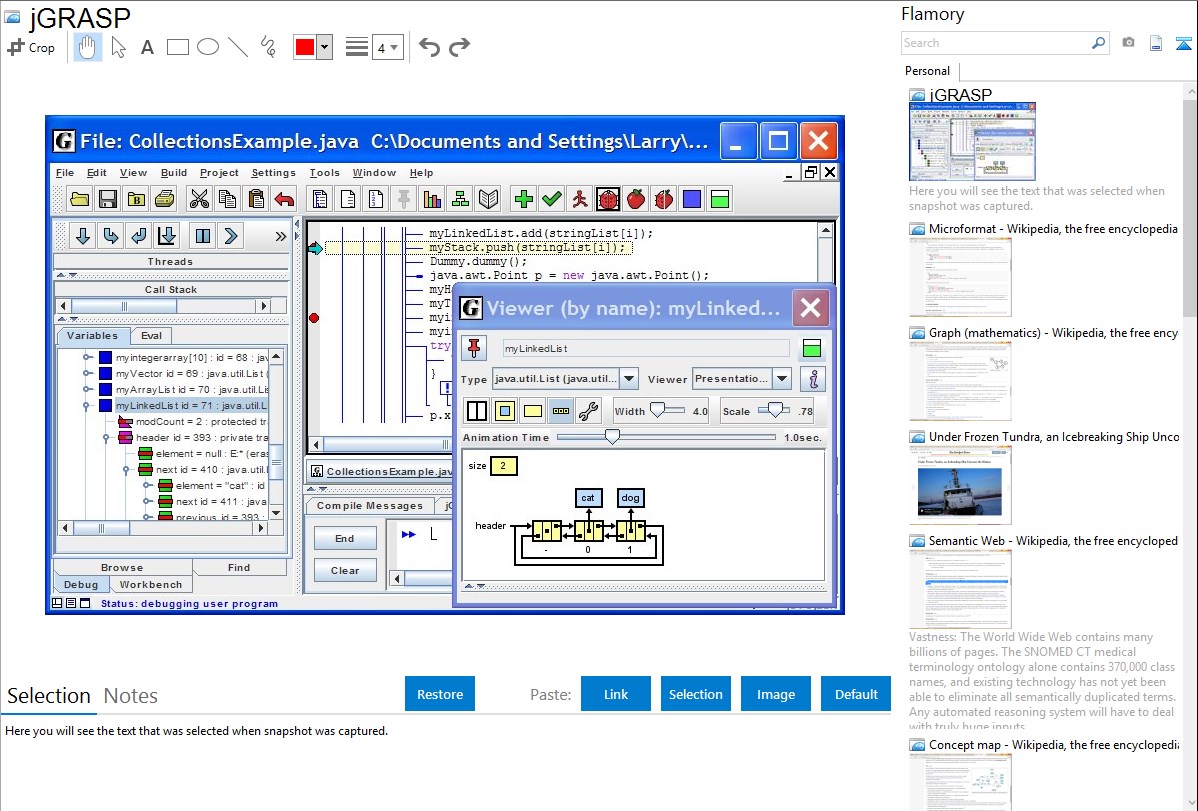
Task: Collapse the myLinkedList variable node
Action: click(87, 406)
